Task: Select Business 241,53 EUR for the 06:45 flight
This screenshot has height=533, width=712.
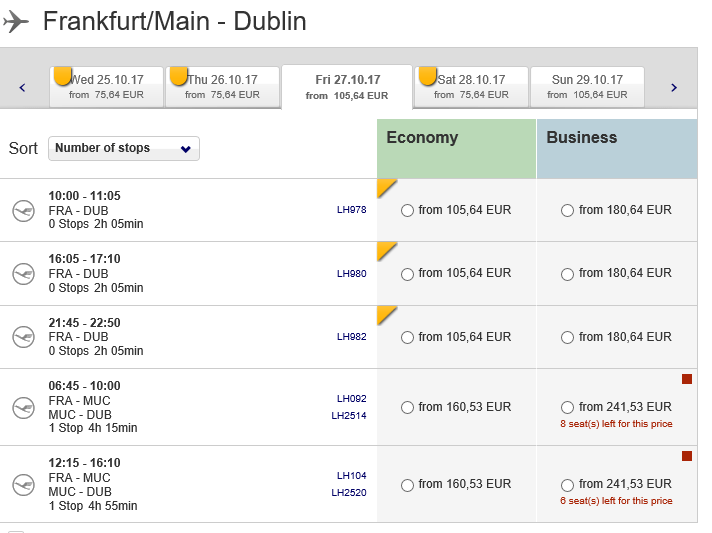Action: pyautogui.click(x=567, y=407)
